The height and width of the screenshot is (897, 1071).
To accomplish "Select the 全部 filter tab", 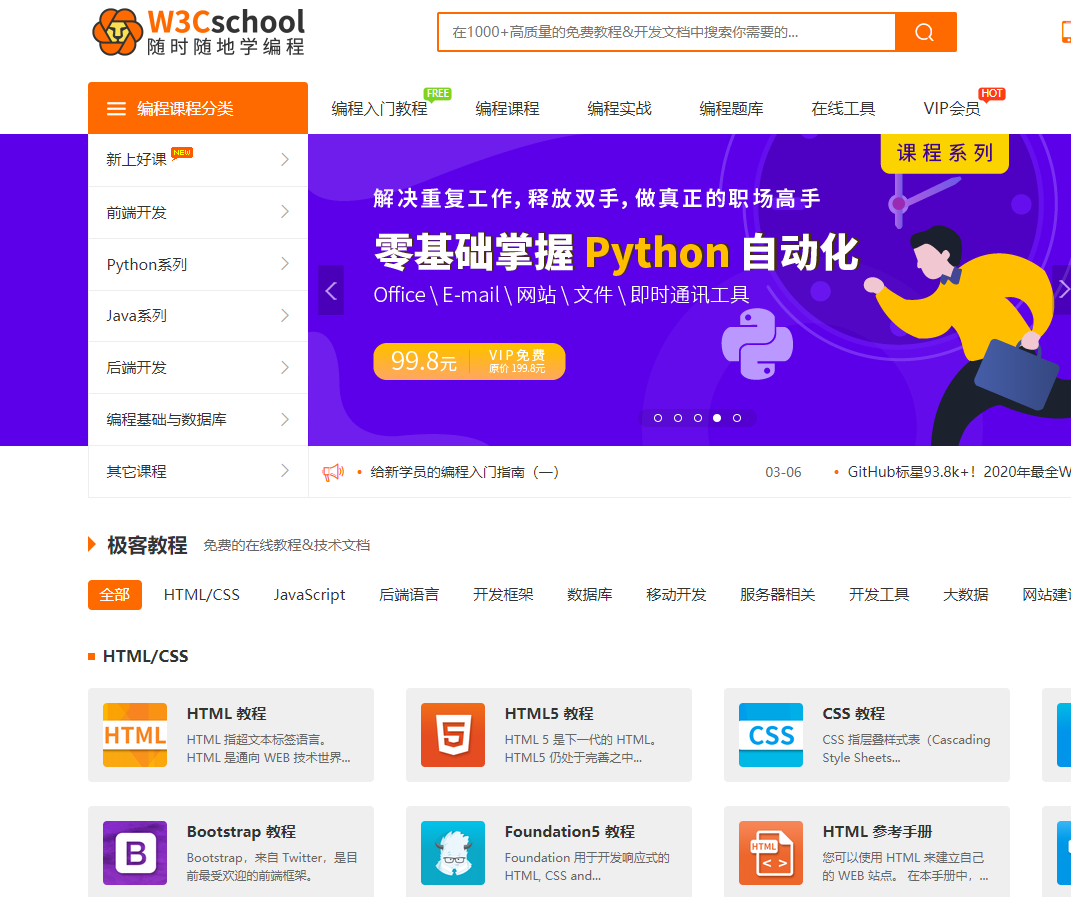I will (115, 594).
